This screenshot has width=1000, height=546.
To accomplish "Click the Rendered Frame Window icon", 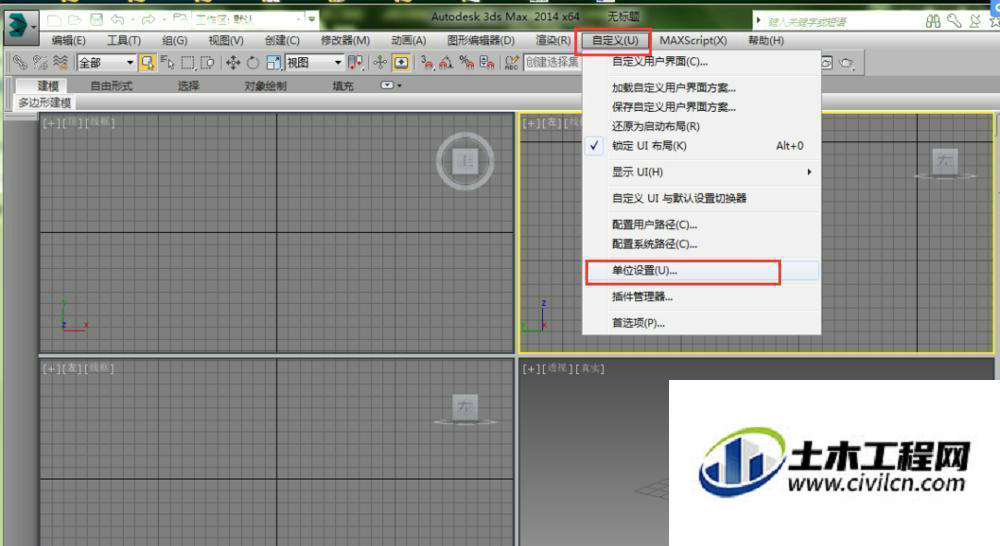I will tap(827, 63).
